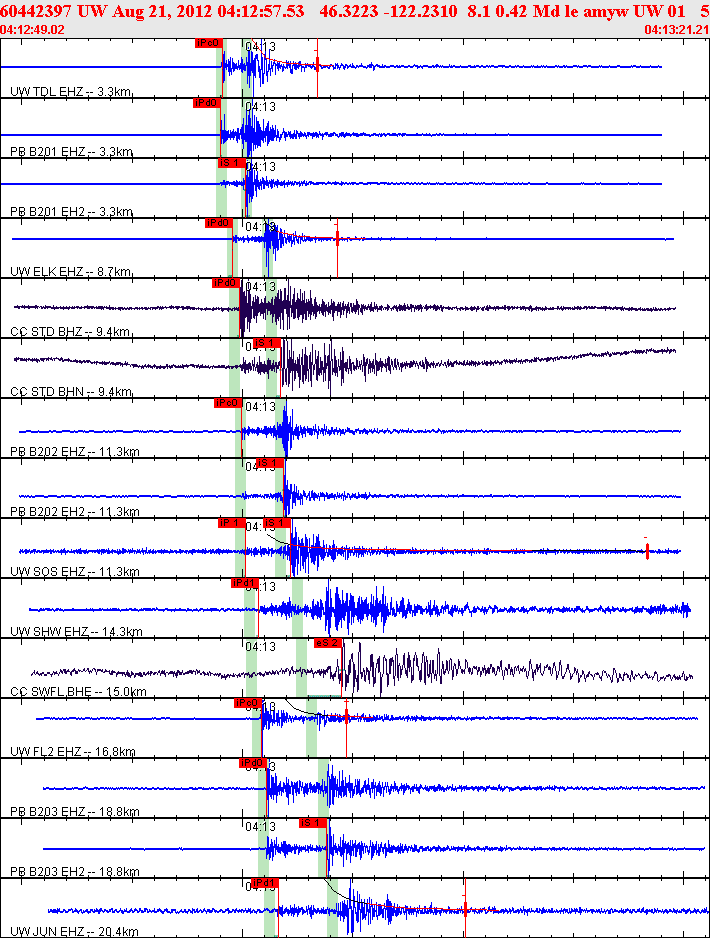The width and height of the screenshot is (710, 938).
Task: Select the iPd1 pick flag on UW JUN EHZ
Action: click(x=265, y=883)
